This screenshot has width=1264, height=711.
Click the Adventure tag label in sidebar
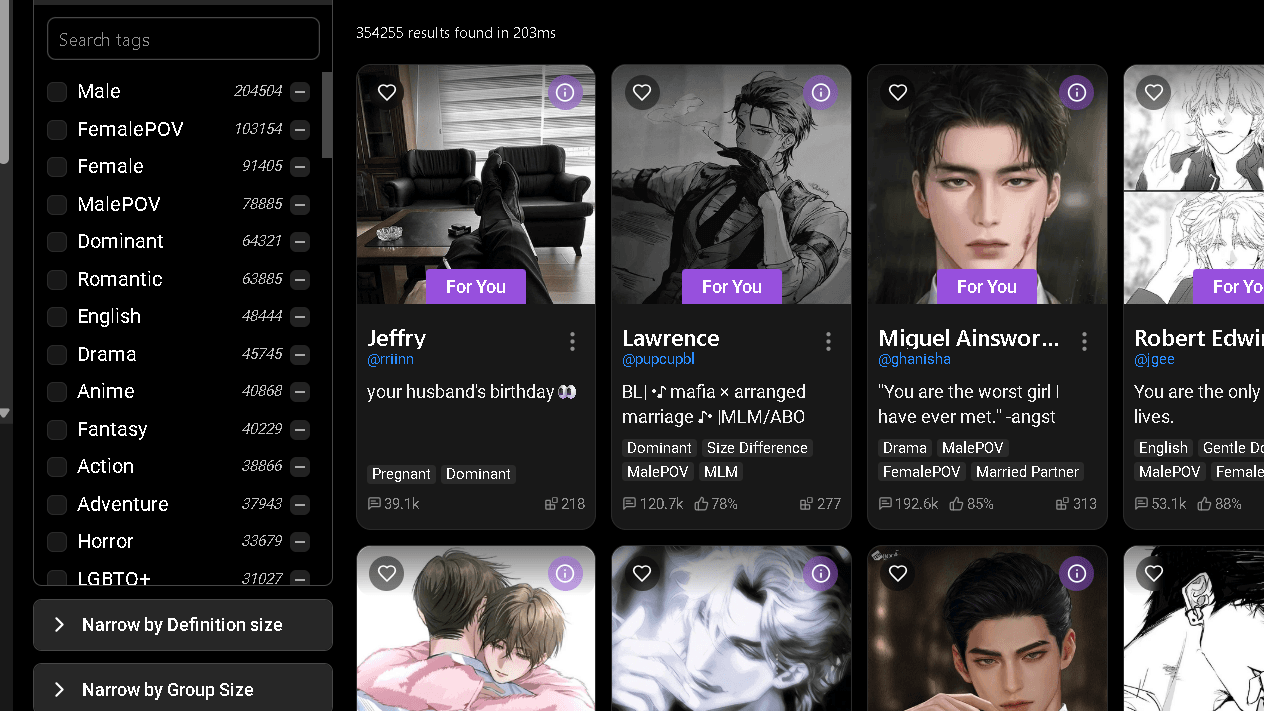[x=123, y=504]
